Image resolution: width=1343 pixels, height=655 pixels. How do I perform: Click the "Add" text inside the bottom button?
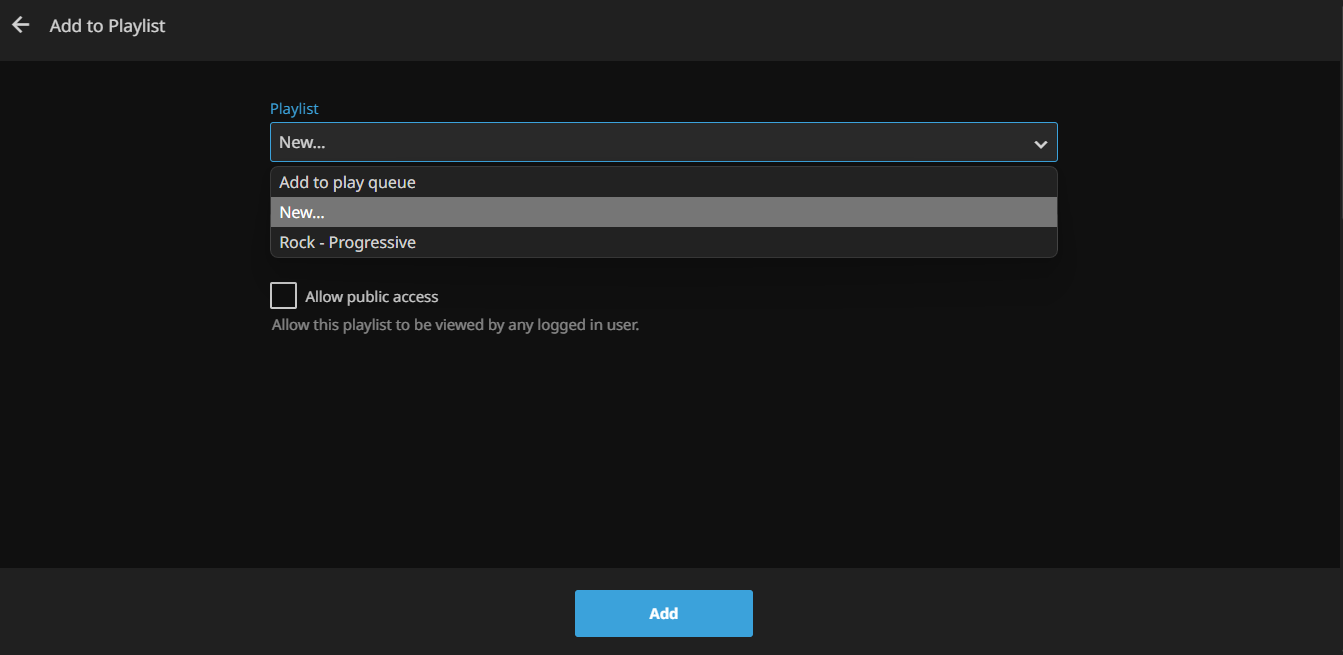point(663,614)
